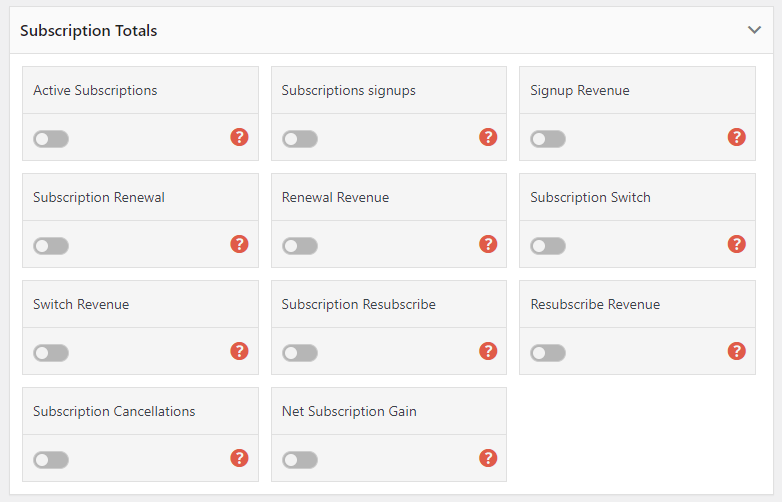Click help icon for Subscription Switch
The height and width of the screenshot is (502, 782).
pos(737,244)
